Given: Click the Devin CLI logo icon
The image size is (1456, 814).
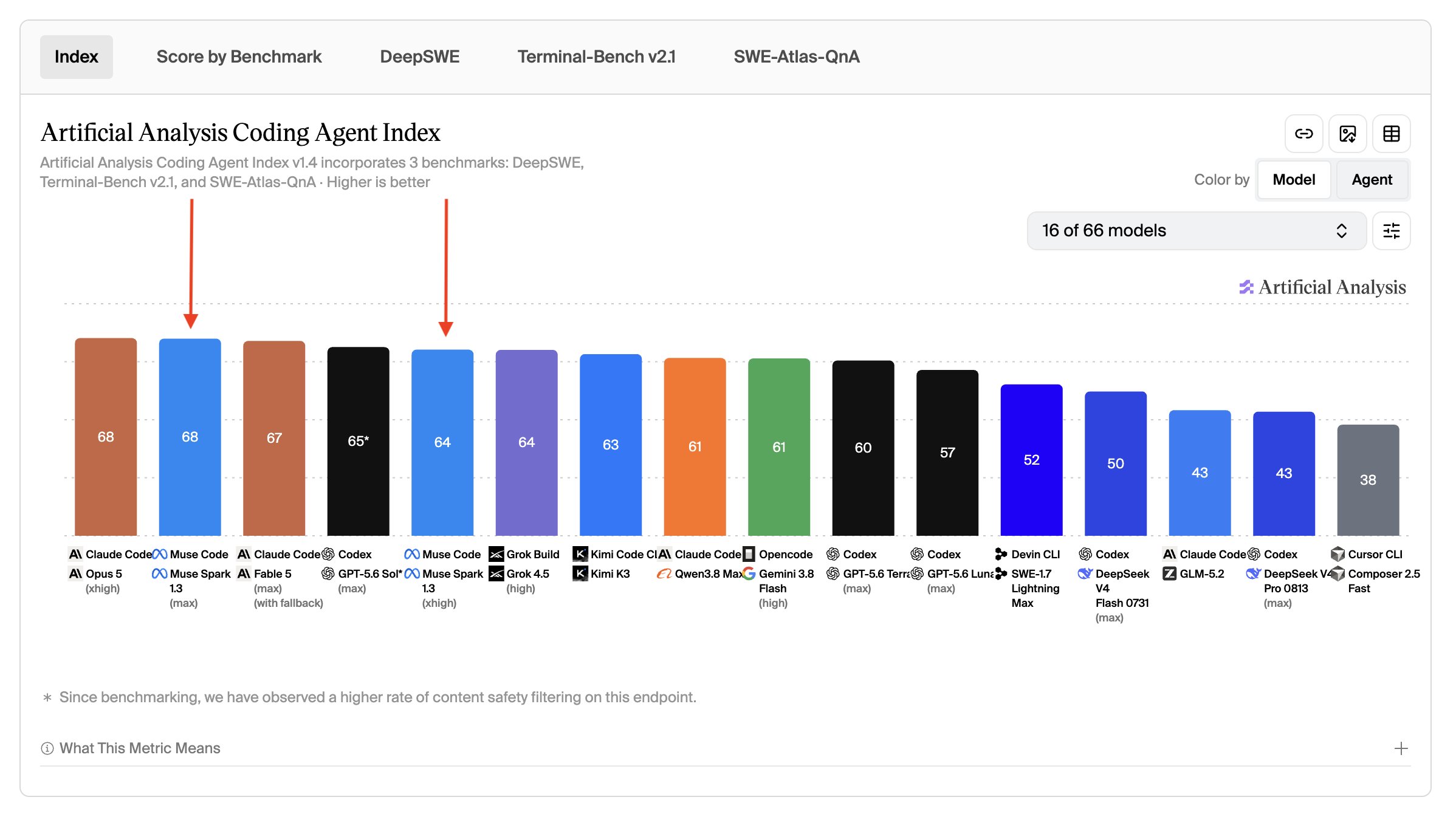Looking at the screenshot, I should point(1001,554).
